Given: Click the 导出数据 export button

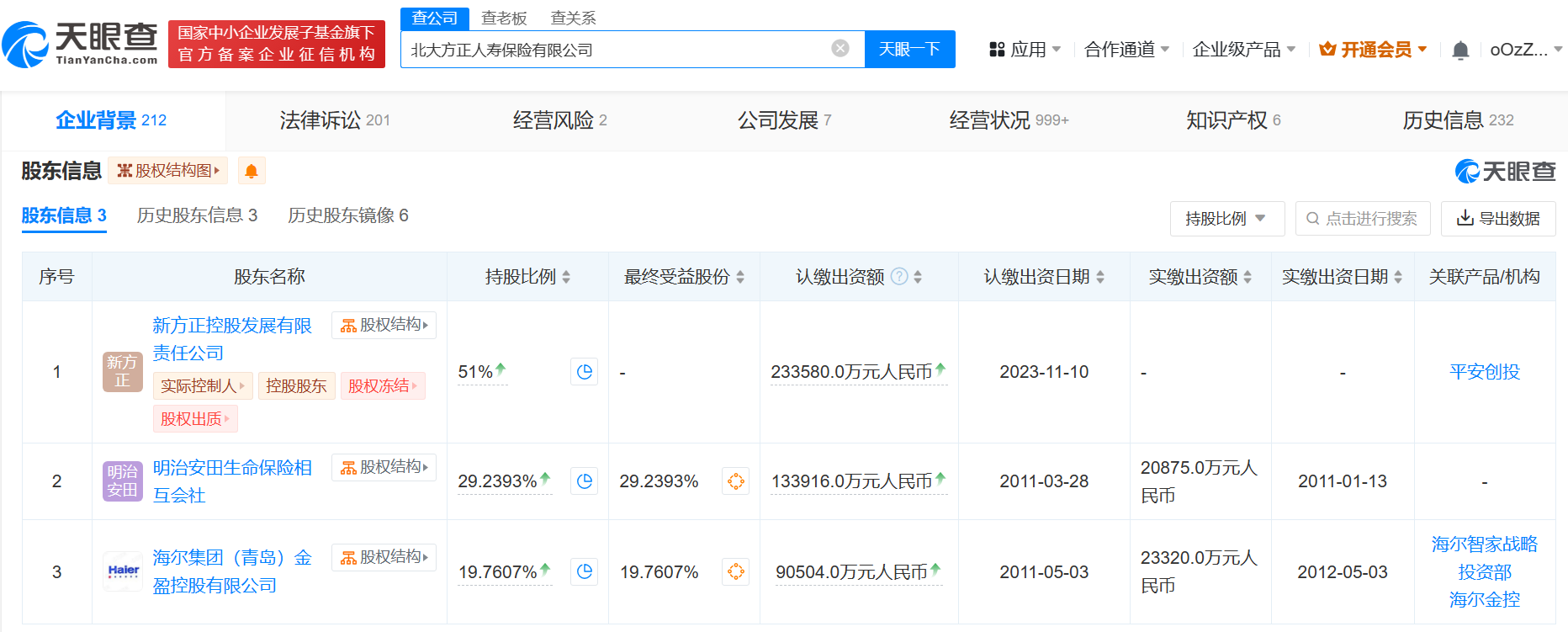Looking at the screenshot, I should (1497, 219).
